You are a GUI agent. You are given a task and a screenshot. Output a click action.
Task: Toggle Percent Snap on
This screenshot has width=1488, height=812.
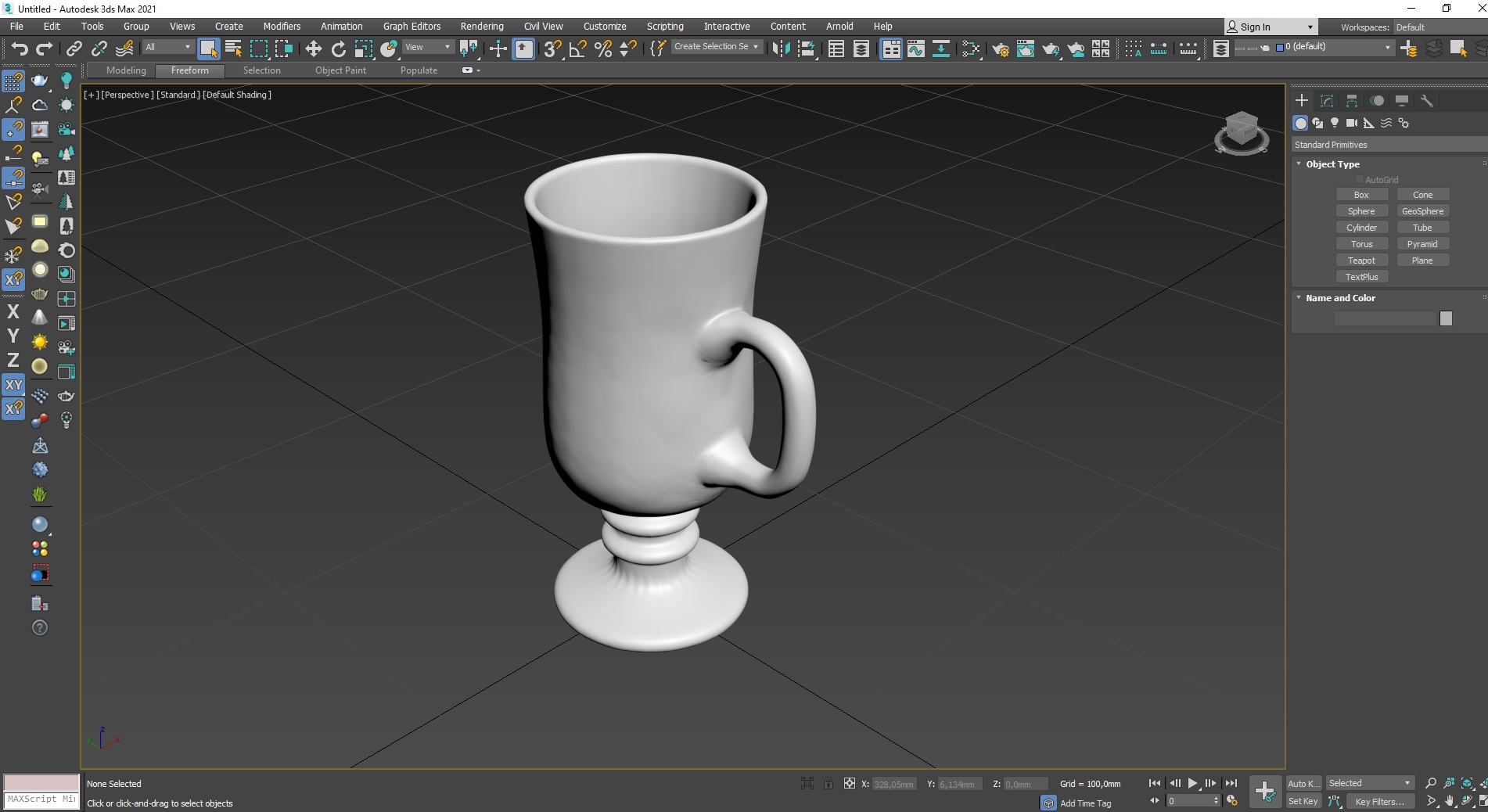pos(603,49)
